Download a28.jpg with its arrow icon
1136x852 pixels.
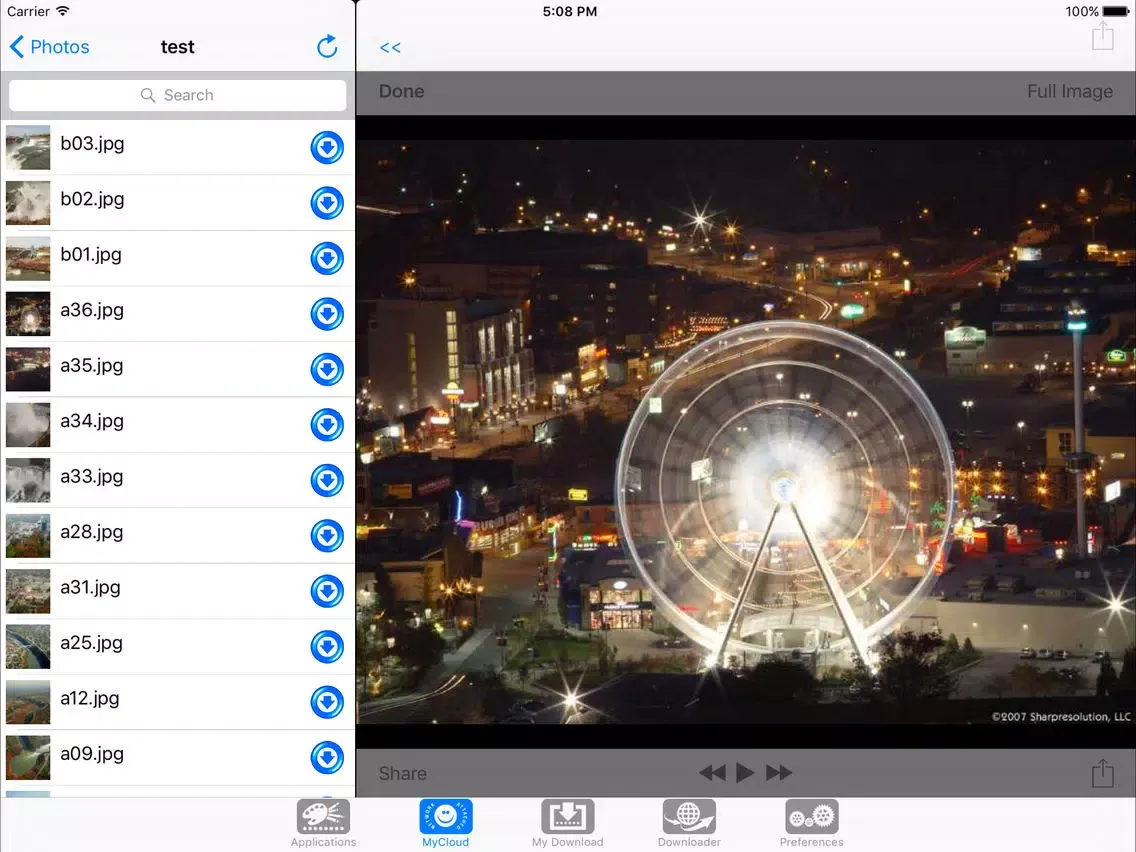point(327,535)
